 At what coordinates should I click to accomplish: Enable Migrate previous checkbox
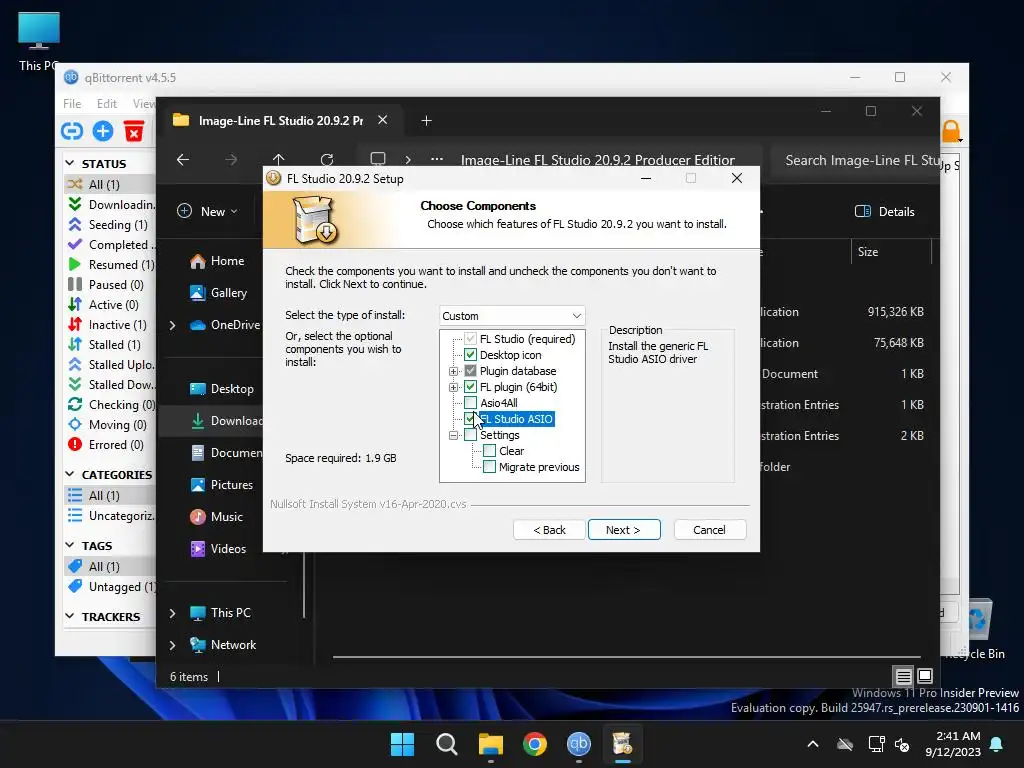coord(489,467)
